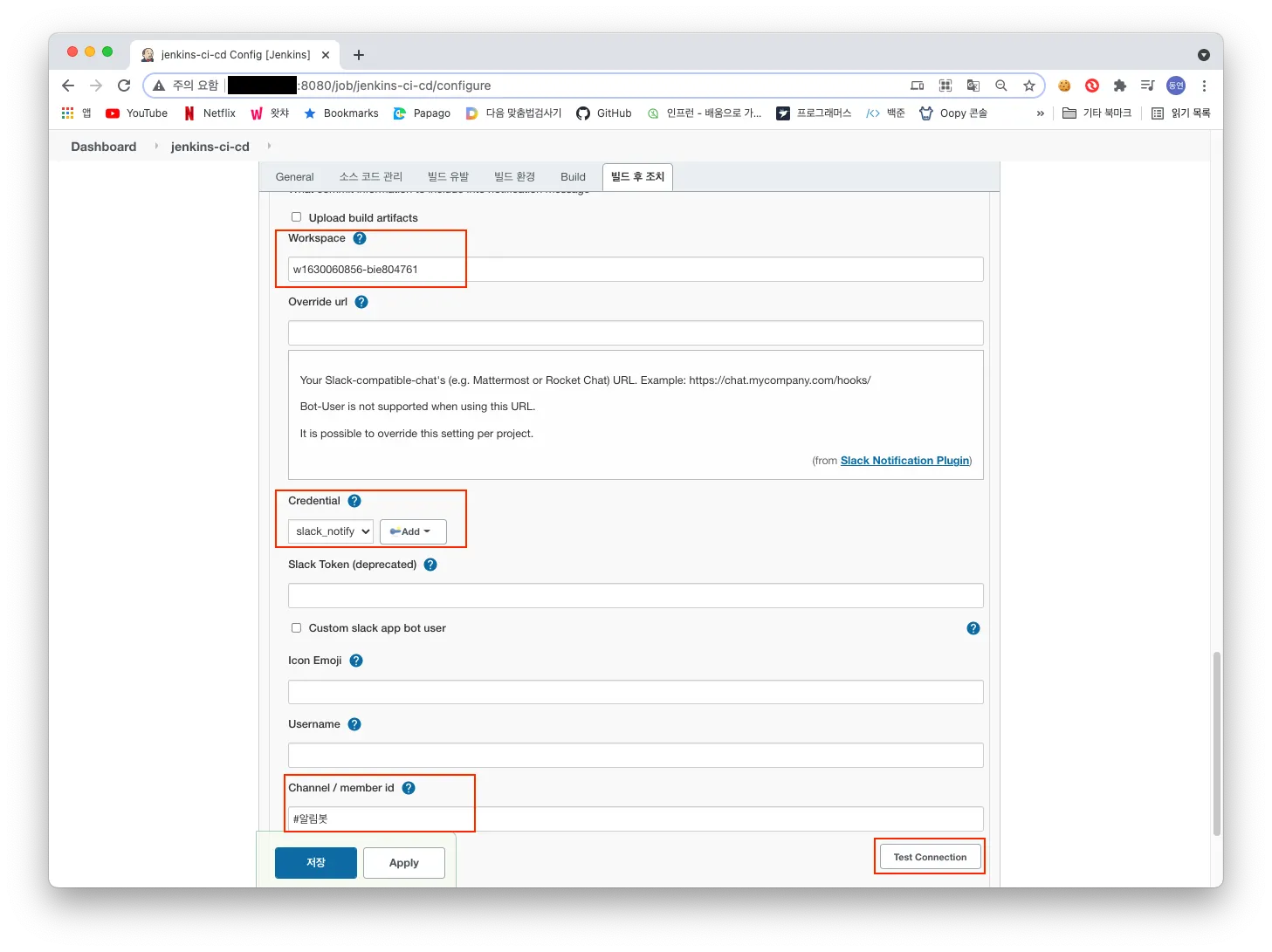The image size is (1272, 952).
Task: Focus the Slack Token input field
Action: (x=636, y=596)
